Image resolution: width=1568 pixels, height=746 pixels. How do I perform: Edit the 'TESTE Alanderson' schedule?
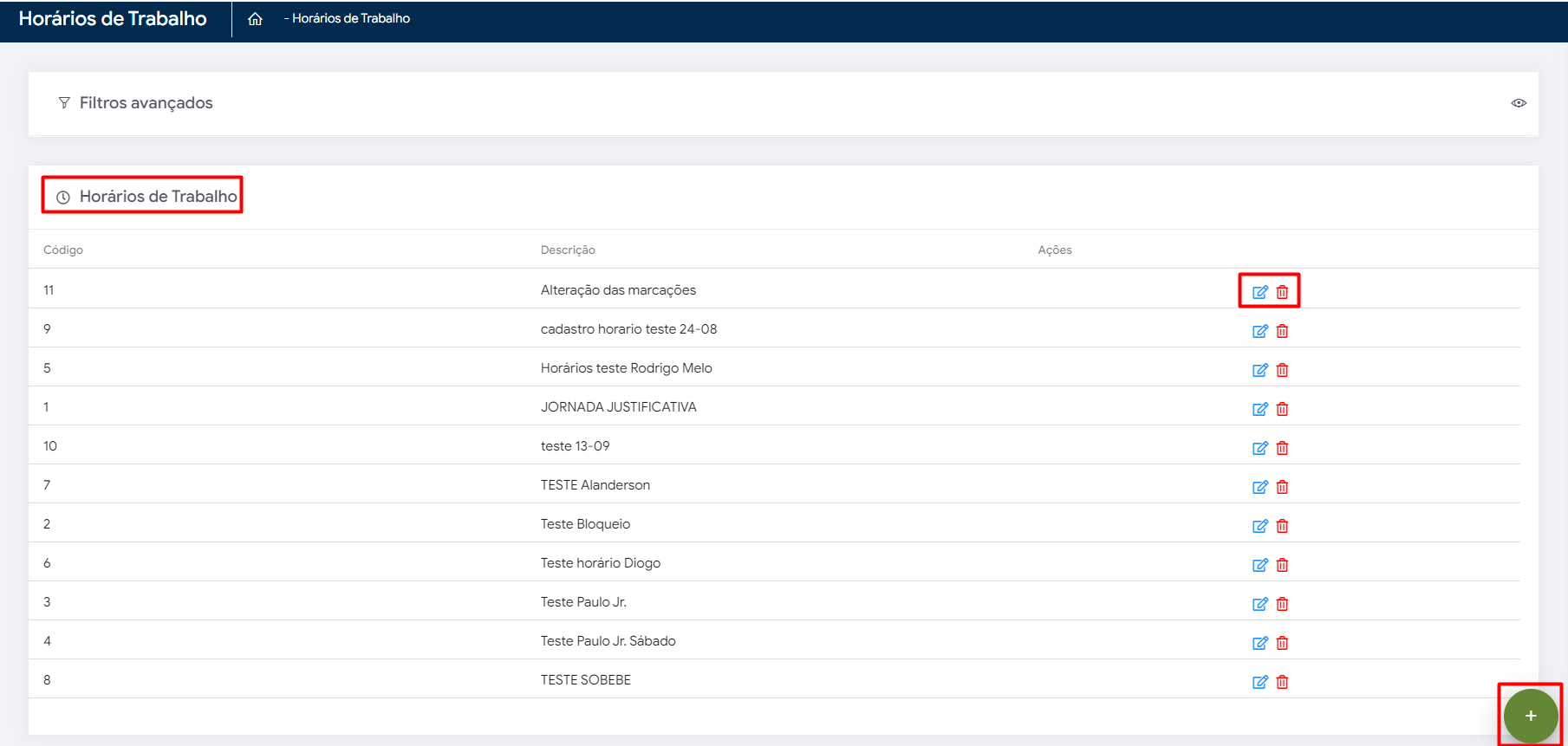[x=1259, y=487]
